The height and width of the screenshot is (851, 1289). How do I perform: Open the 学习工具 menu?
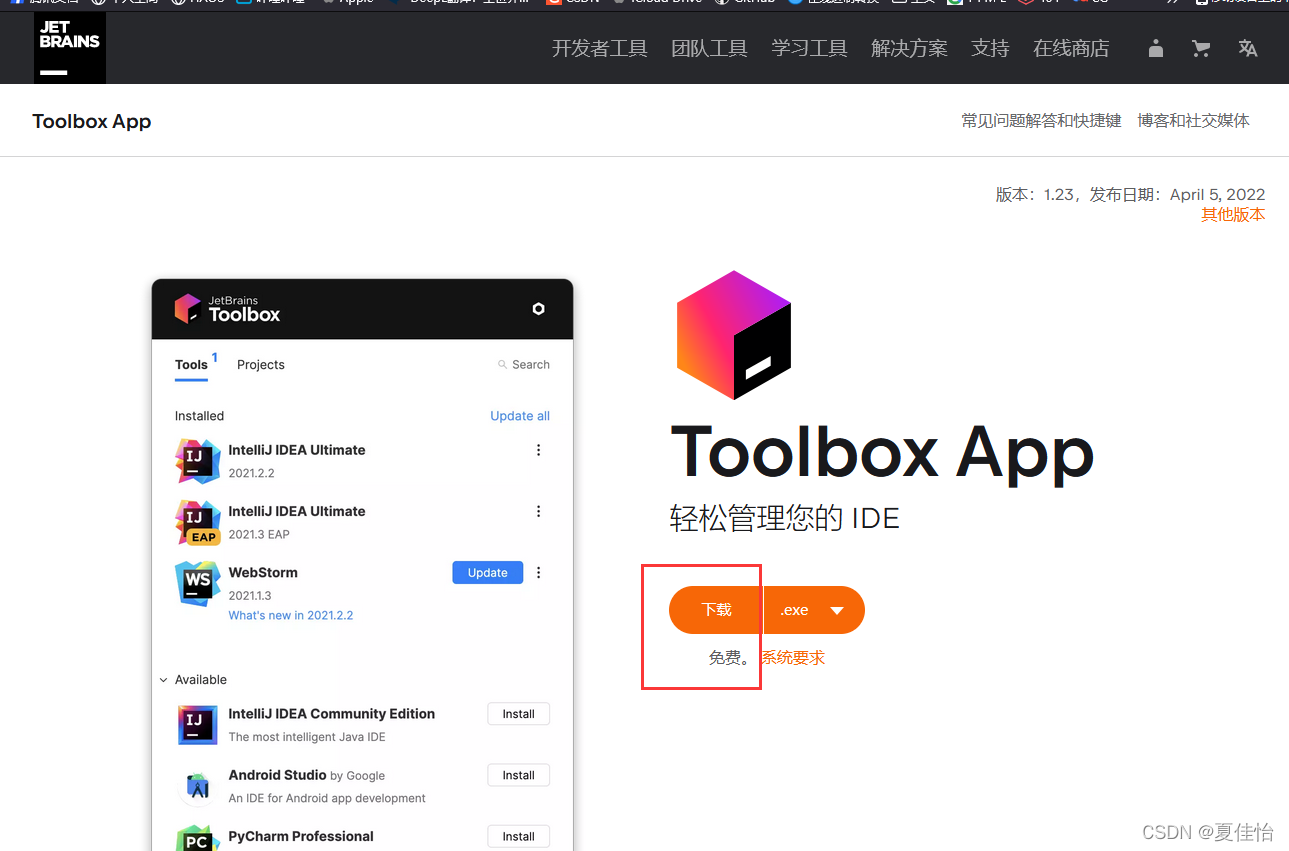(810, 48)
